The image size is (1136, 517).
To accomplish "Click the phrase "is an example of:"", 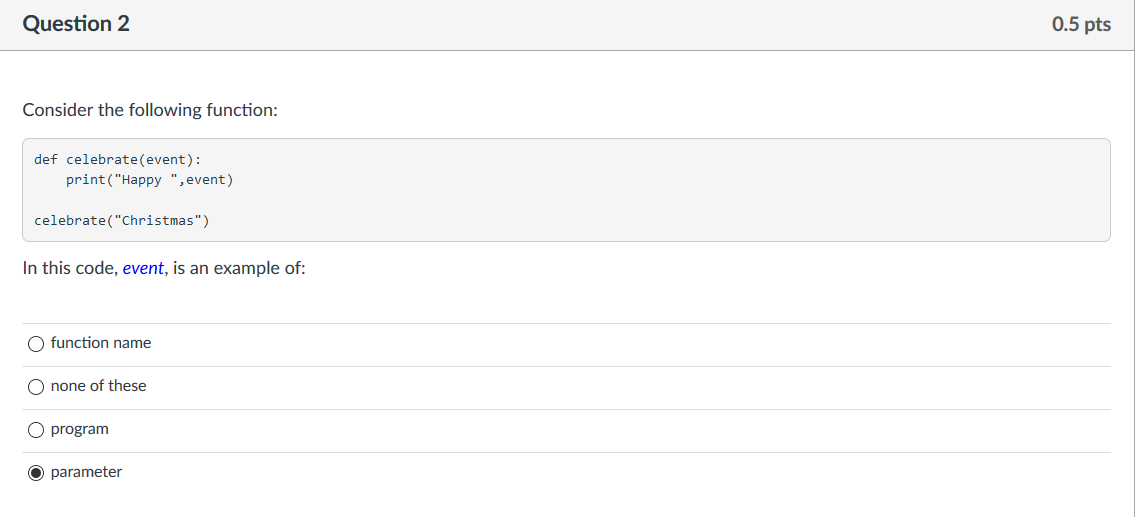I will pos(240,269).
